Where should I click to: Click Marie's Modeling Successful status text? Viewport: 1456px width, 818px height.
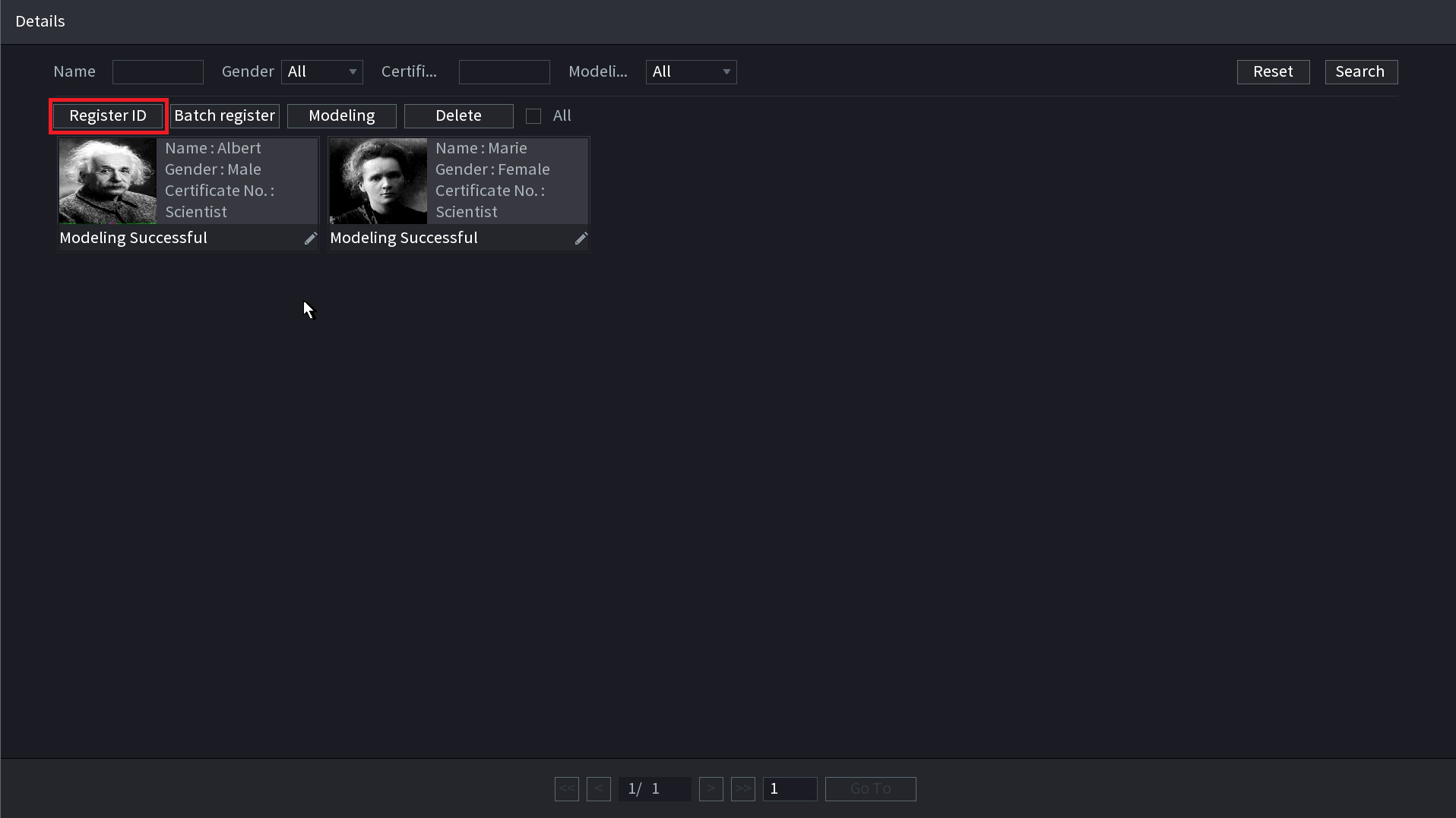404,238
